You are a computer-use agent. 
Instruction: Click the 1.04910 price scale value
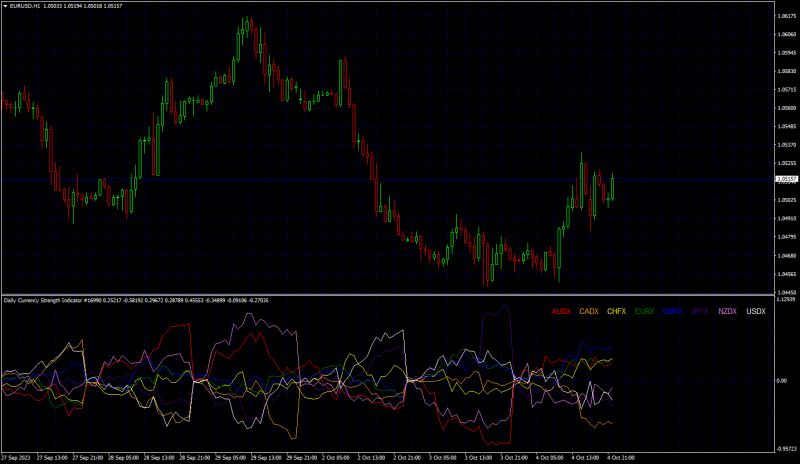[787, 218]
